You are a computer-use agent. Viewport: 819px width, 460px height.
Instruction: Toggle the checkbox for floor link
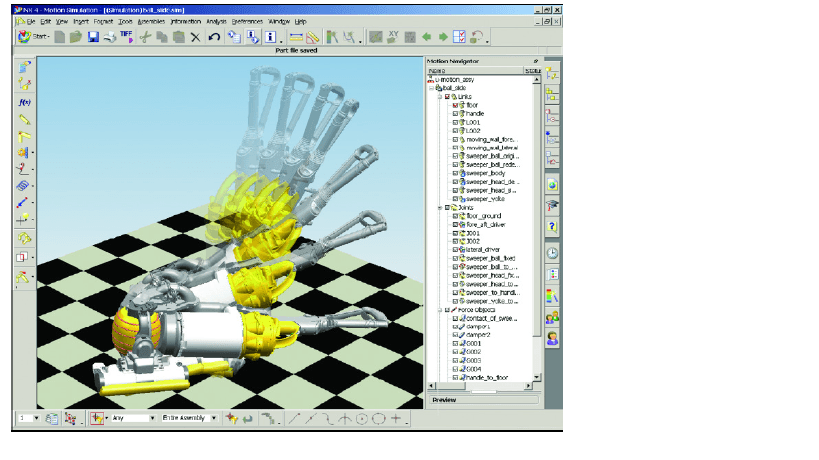455,105
